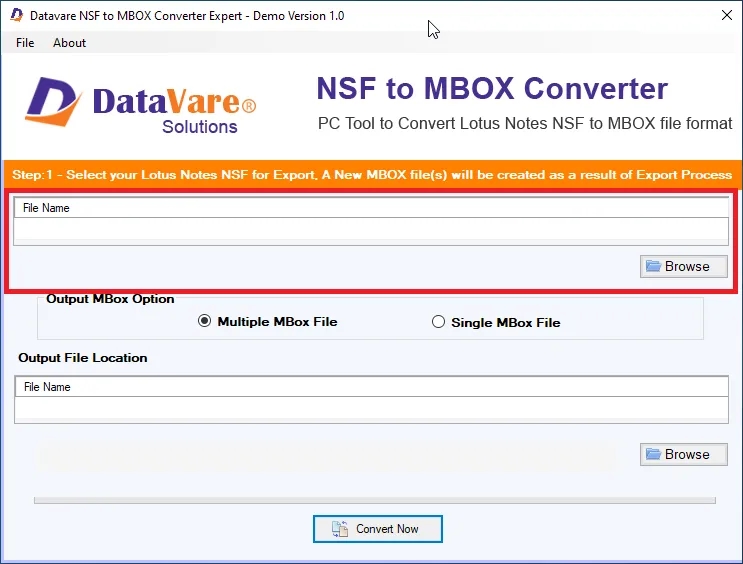Click the DataVare Solutions logo
The width and height of the screenshot is (743, 564).
pyautogui.click(x=140, y=105)
